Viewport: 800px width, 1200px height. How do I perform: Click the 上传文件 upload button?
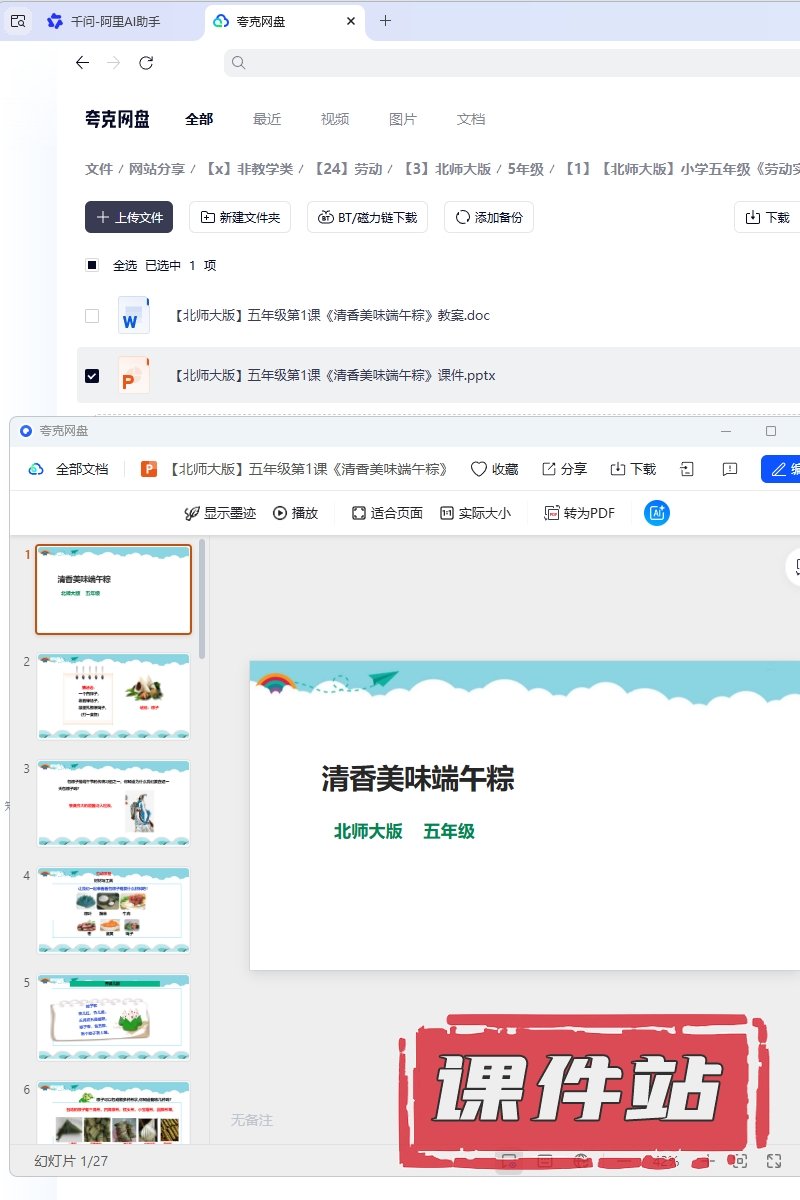point(129,217)
